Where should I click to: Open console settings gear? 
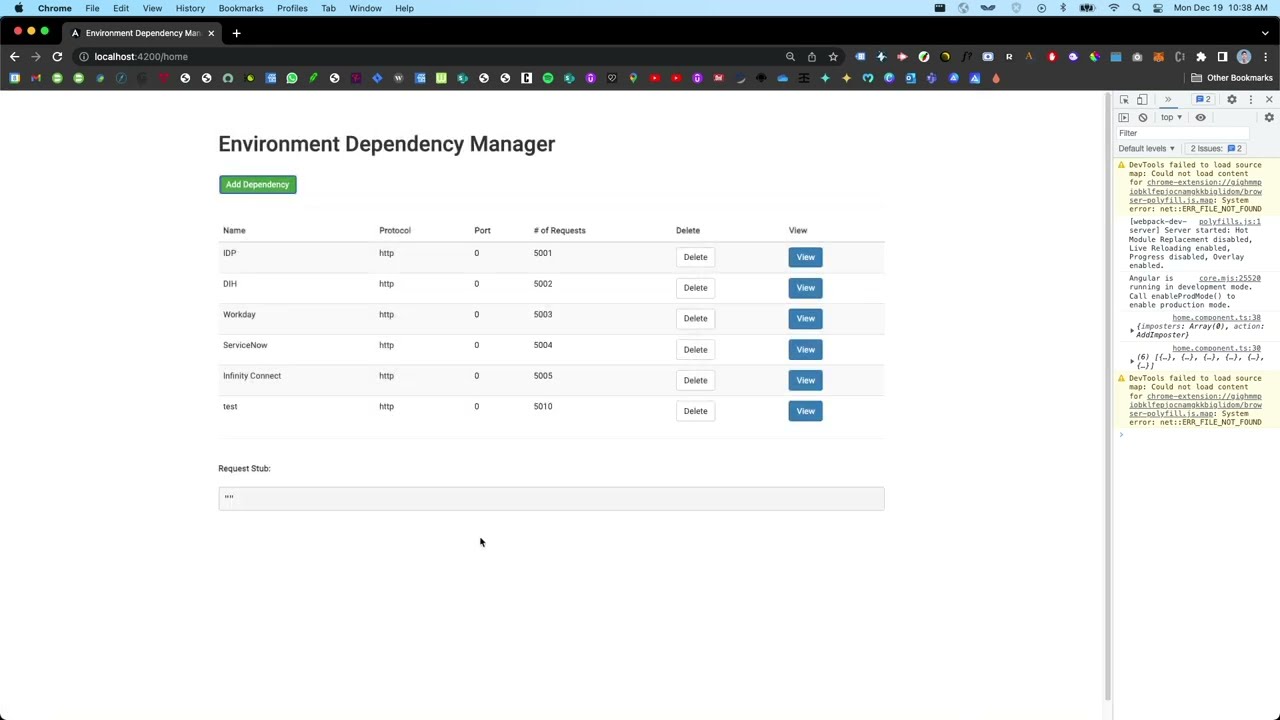pos(1269,117)
